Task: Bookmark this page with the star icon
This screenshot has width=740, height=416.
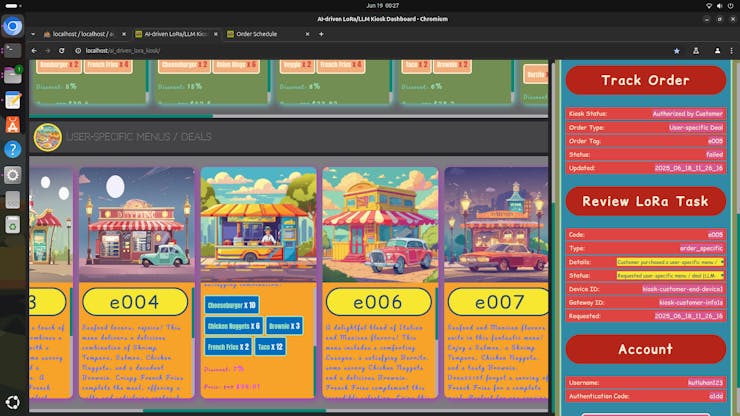Action: pyautogui.click(x=676, y=50)
